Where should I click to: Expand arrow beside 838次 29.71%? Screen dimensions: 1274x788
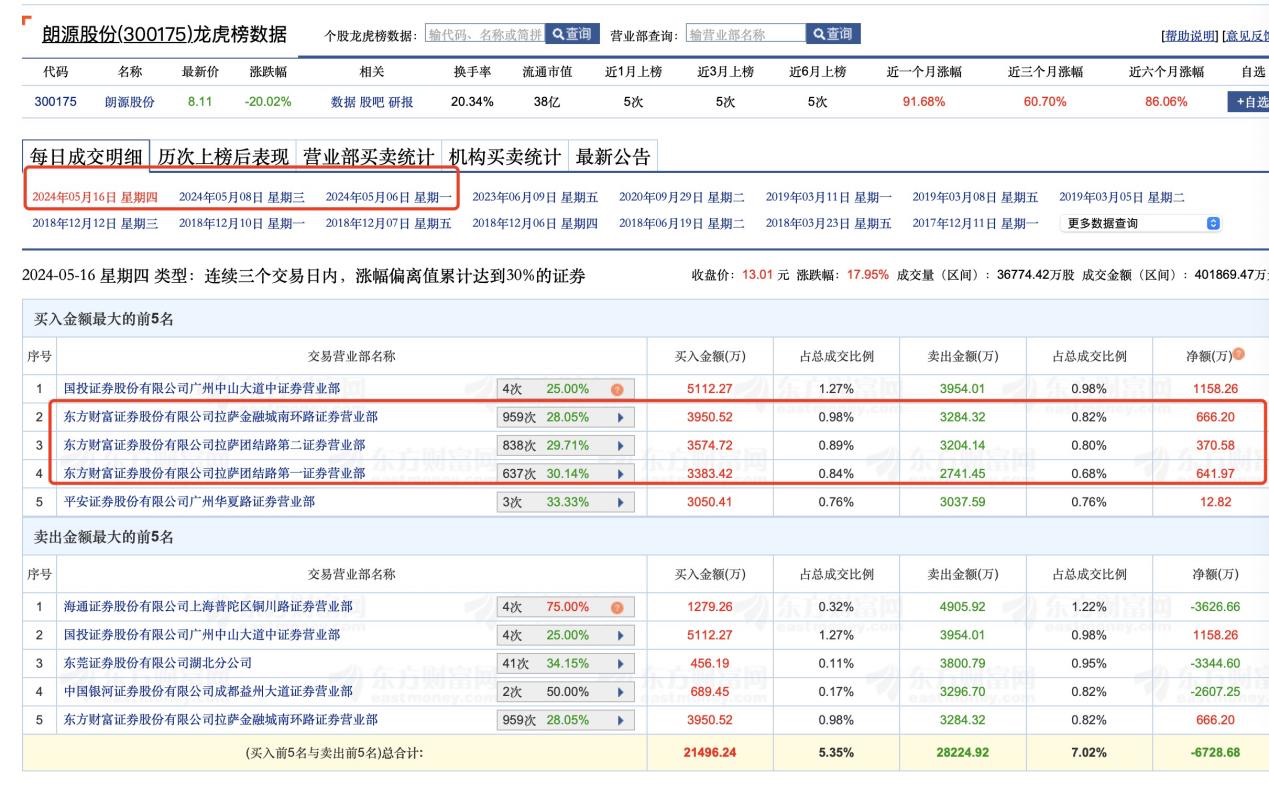(x=620, y=445)
